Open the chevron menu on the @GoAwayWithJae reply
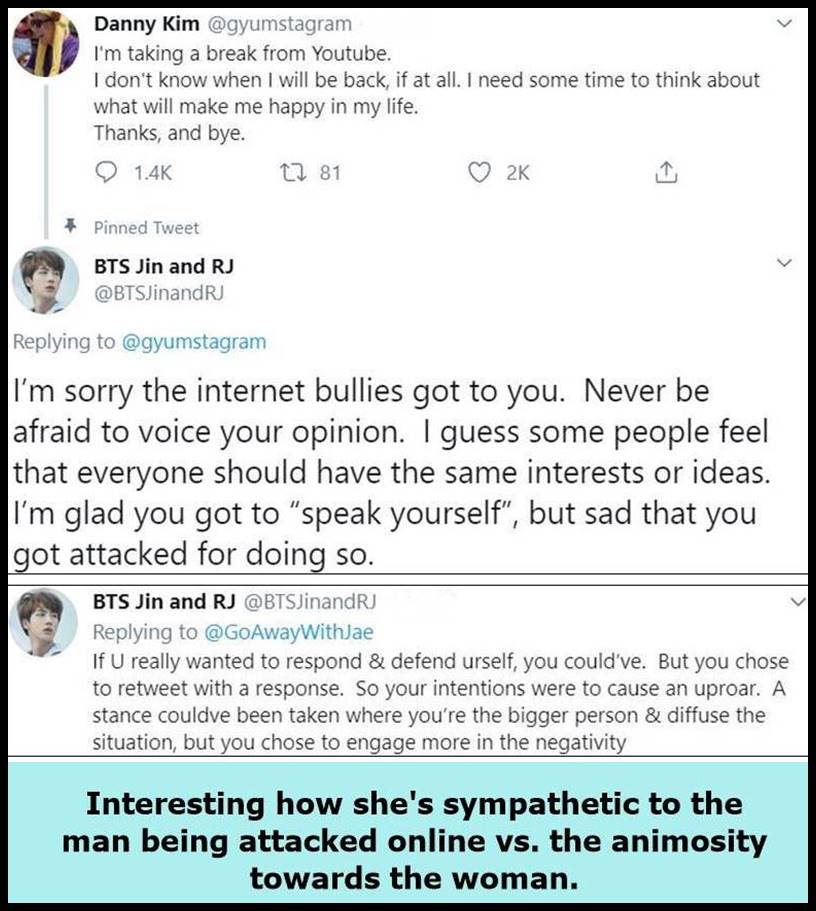This screenshot has height=911, width=816. click(x=797, y=603)
